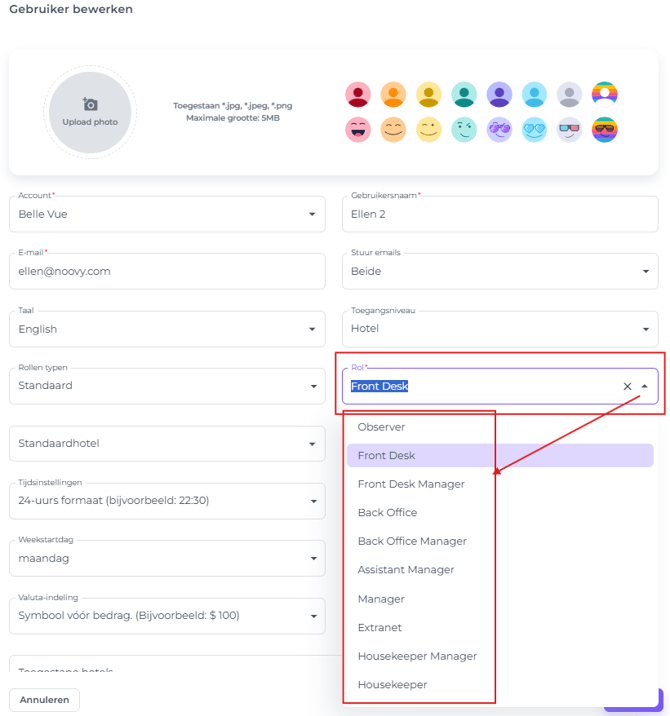This screenshot has width=670, height=716.
Task: Choose the pink laughing emoji avatar
Action: click(x=358, y=130)
